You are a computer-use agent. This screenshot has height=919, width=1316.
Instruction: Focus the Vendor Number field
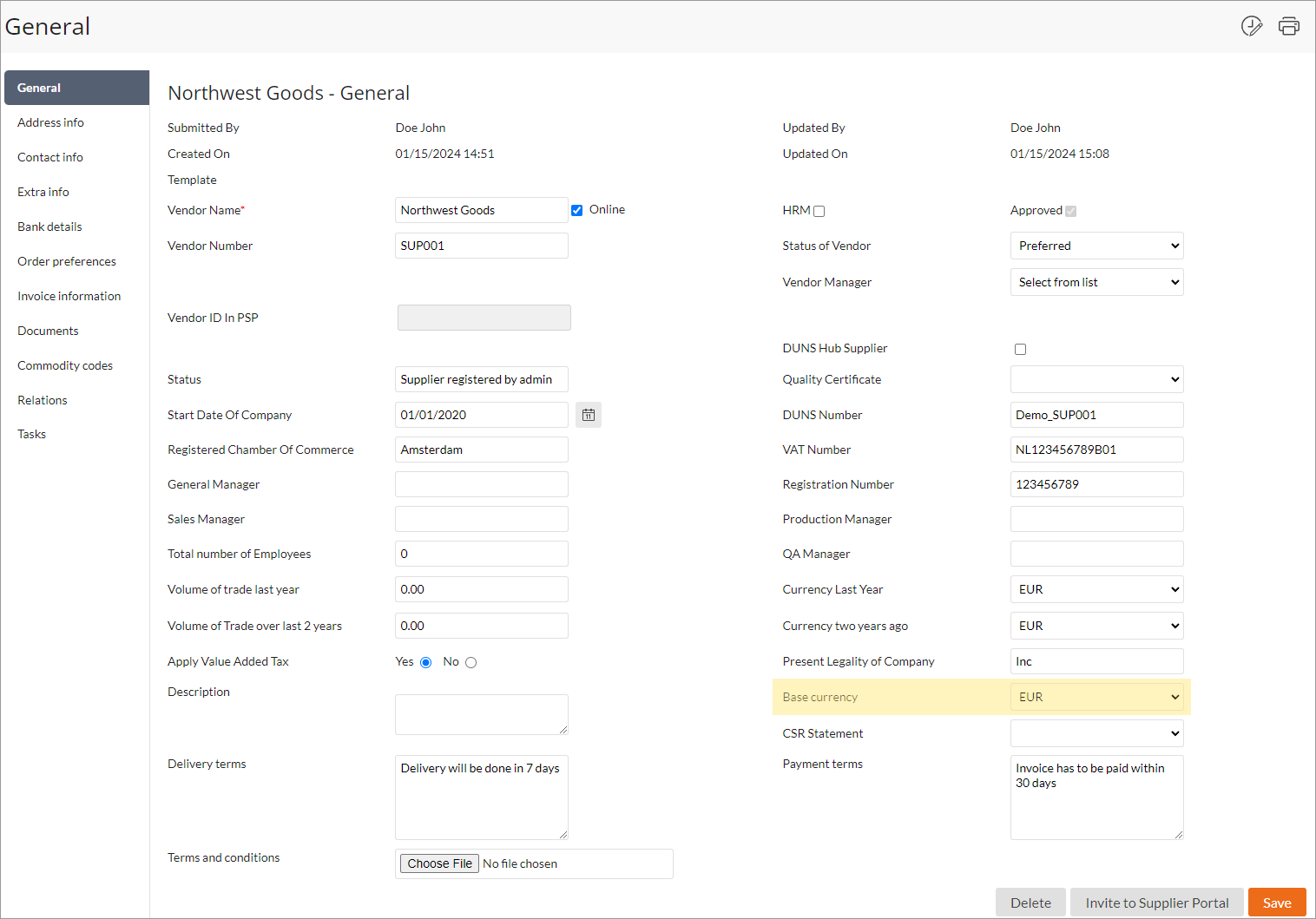click(x=482, y=246)
